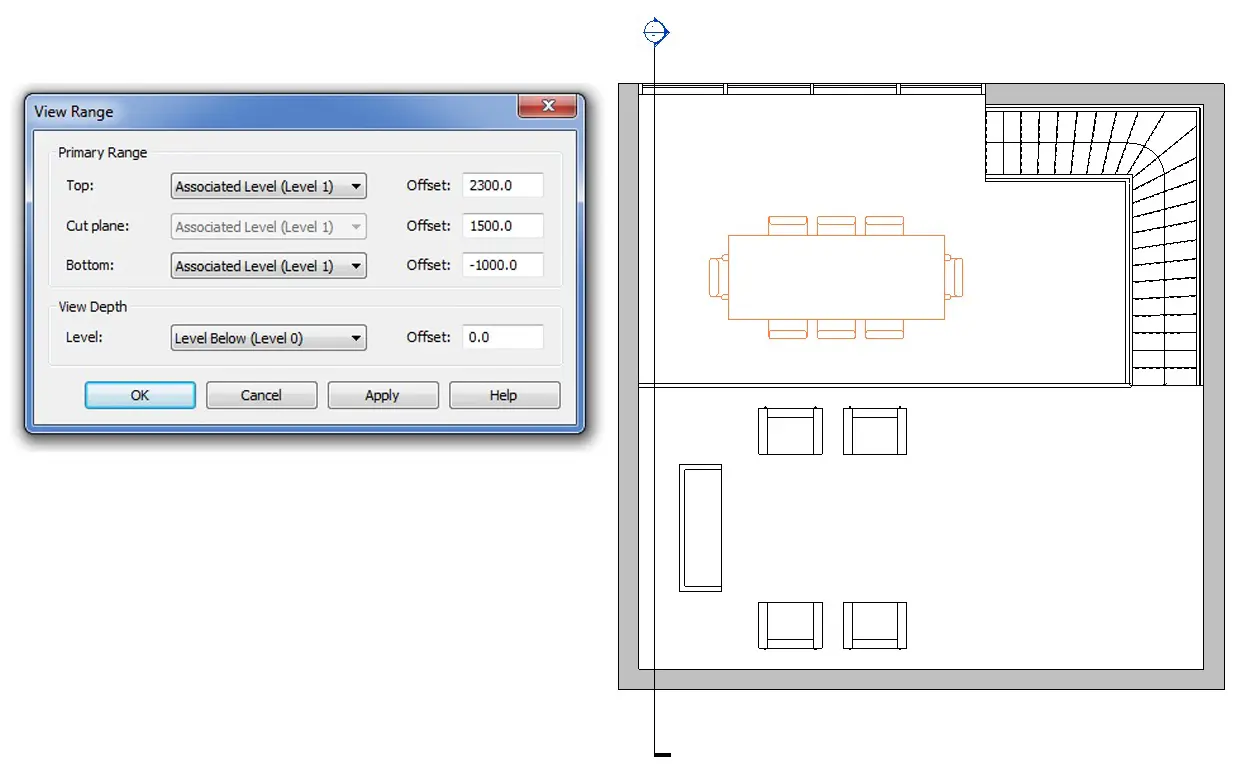
Task: Open the Cut plane level dropdown
Action: coord(268,227)
